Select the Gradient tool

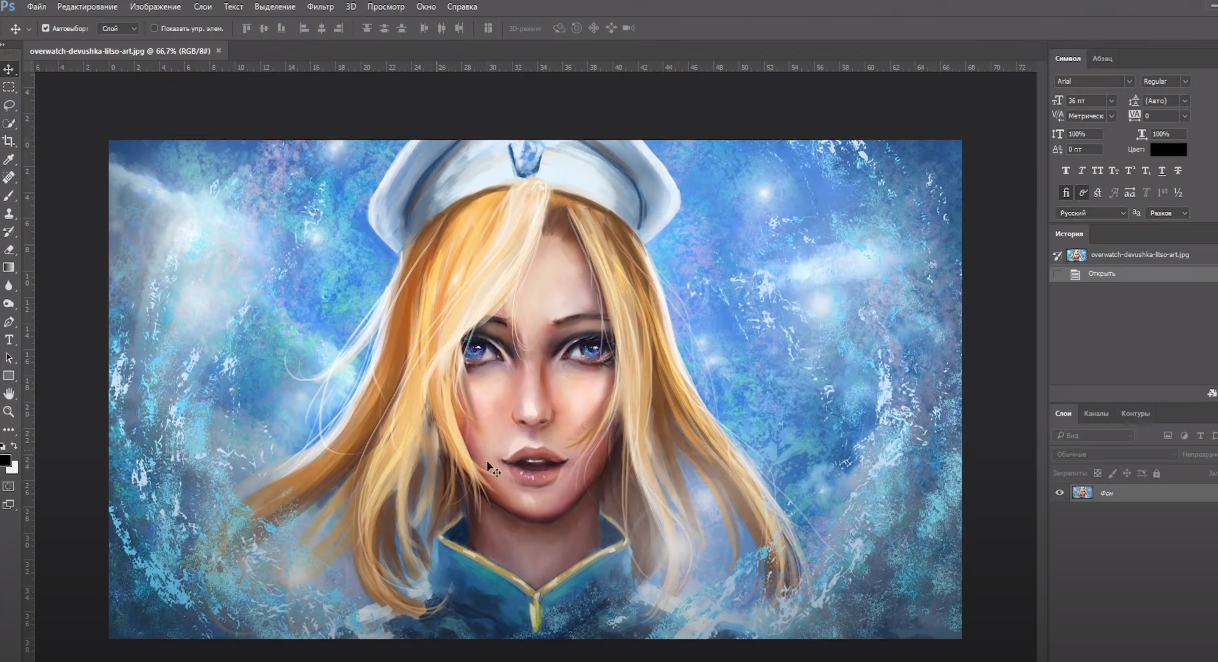9,267
